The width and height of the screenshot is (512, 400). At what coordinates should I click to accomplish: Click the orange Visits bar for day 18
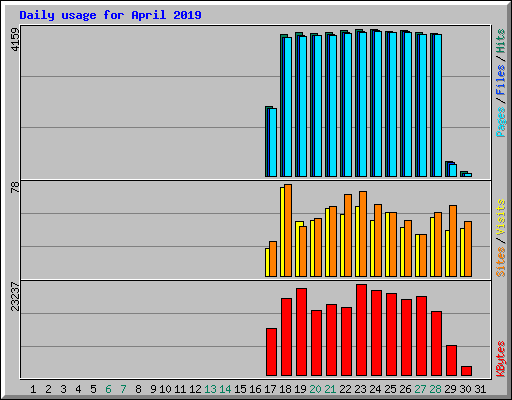tap(288, 230)
